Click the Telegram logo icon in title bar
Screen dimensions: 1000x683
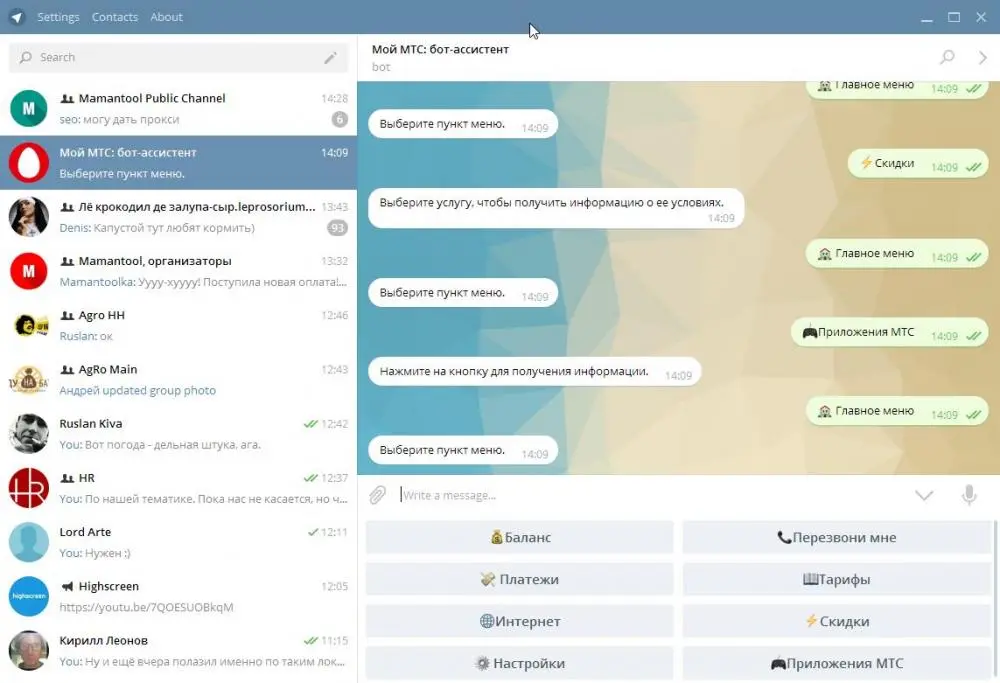[x=17, y=17]
